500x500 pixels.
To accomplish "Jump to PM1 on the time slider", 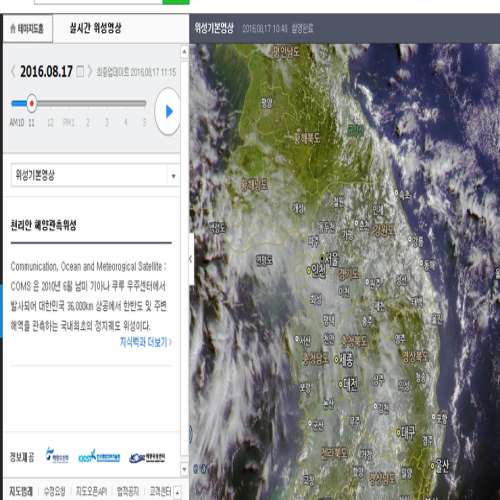I will pyautogui.click(x=69, y=123).
